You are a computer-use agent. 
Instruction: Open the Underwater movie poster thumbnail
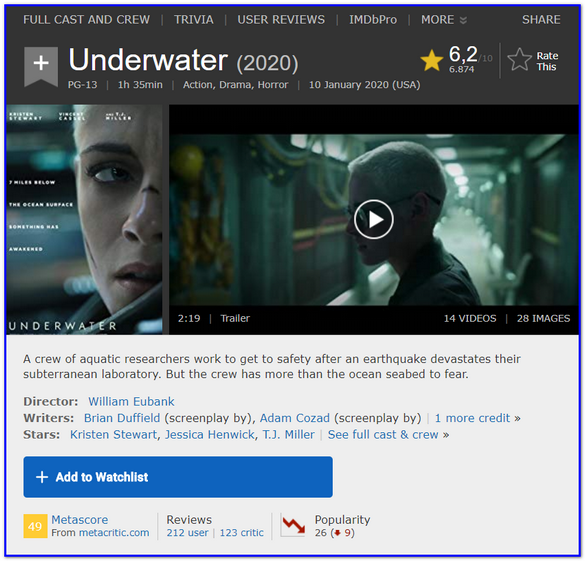click(x=84, y=219)
